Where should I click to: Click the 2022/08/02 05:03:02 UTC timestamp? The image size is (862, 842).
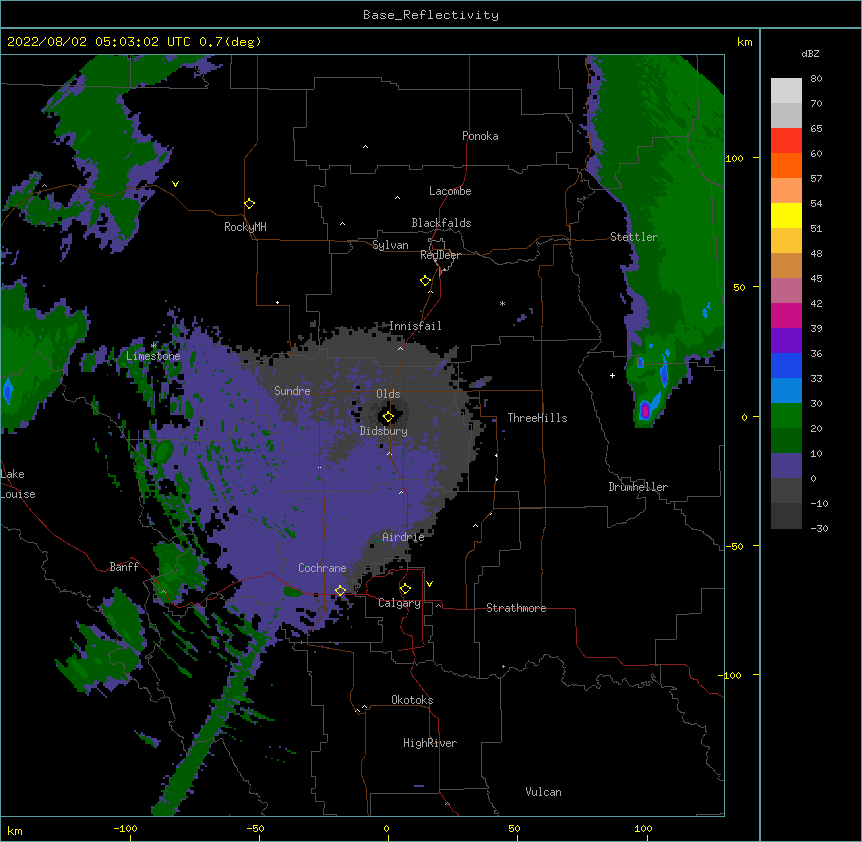click(x=98, y=42)
